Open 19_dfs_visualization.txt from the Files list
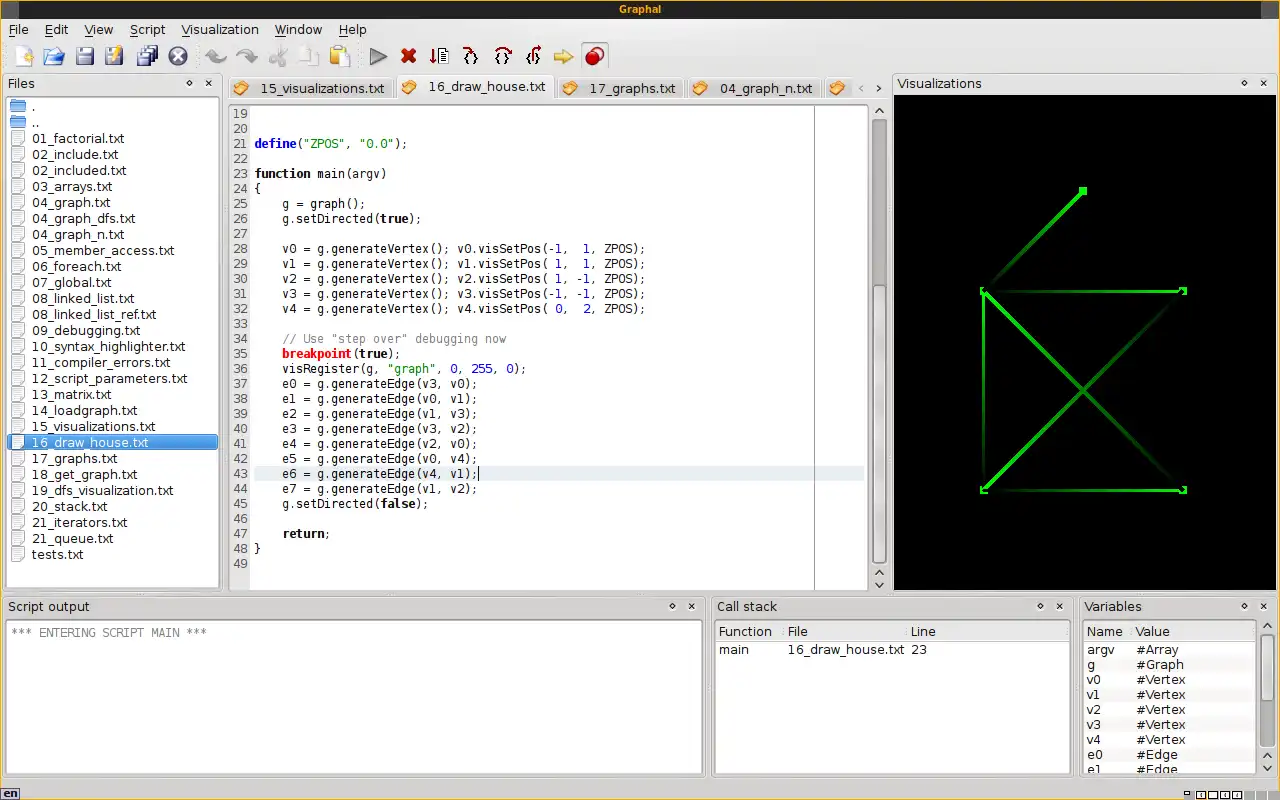Viewport: 1280px width, 800px height. [x=102, y=491]
